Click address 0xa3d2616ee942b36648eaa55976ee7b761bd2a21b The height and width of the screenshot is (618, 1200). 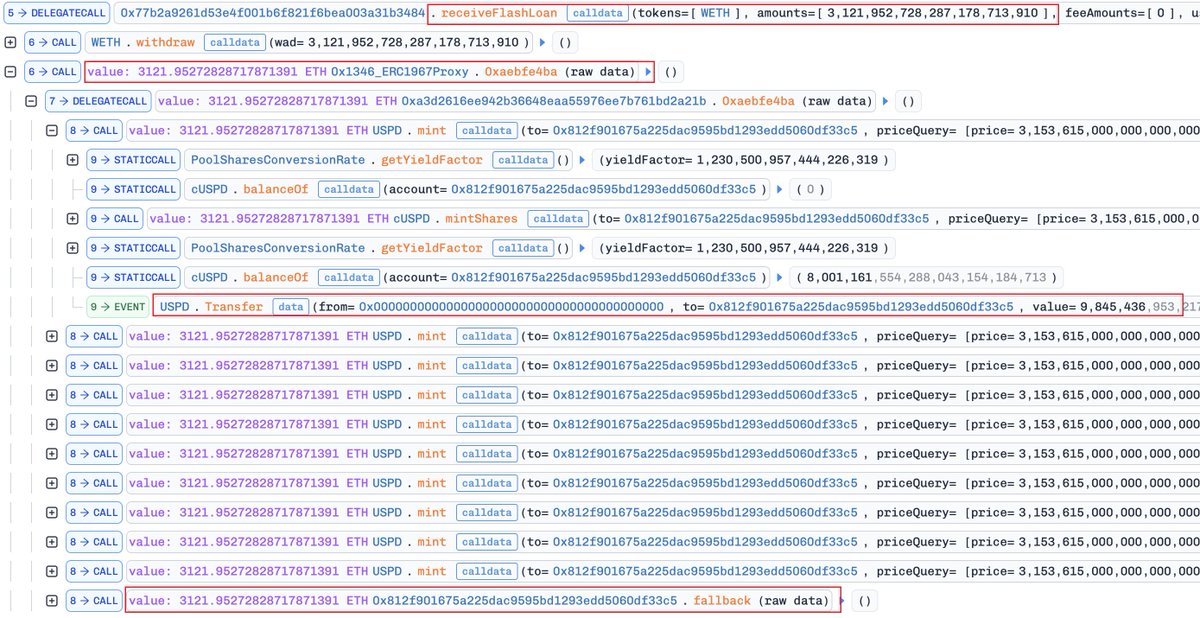[x=554, y=101]
